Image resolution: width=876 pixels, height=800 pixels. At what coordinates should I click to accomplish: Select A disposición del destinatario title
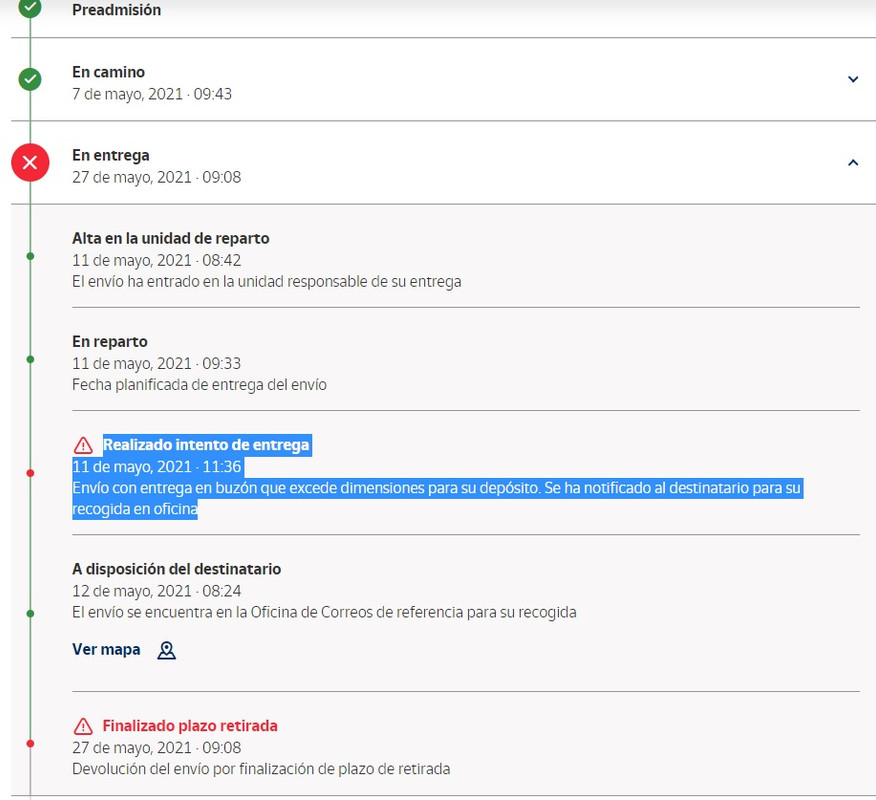point(177,569)
